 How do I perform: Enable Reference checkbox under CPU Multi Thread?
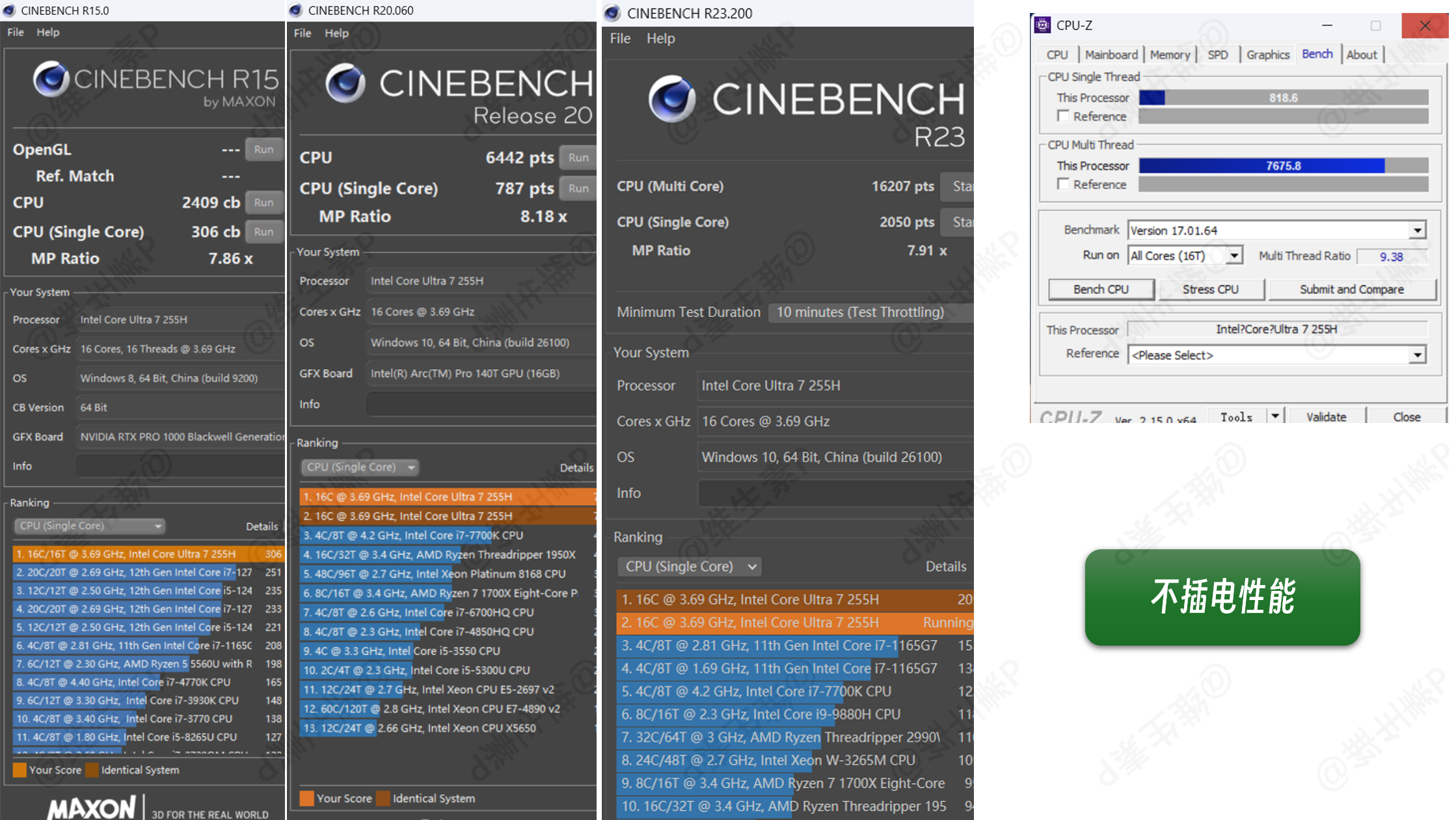(x=1063, y=184)
